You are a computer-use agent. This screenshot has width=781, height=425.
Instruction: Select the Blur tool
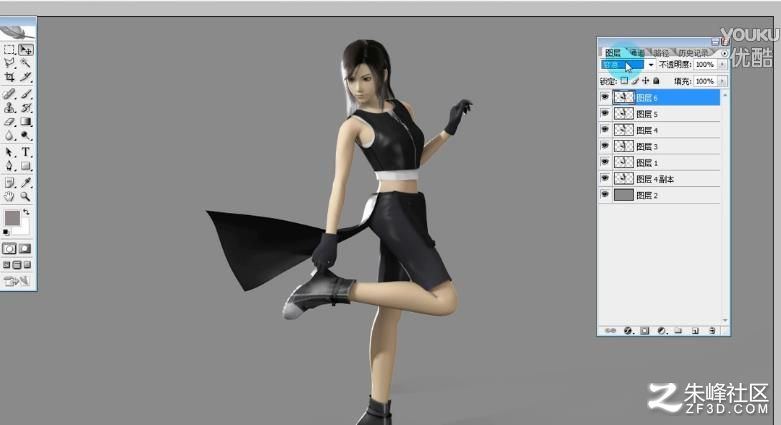[9, 136]
